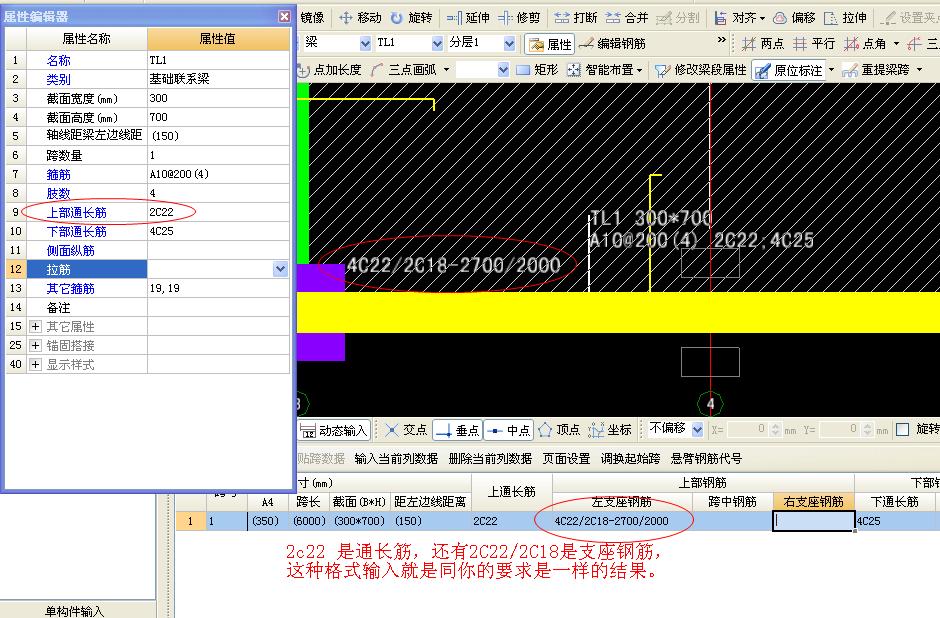Image resolution: width=940 pixels, height=618 pixels.
Task: Click 调换起始跨 command
Action: (x=631, y=459)
